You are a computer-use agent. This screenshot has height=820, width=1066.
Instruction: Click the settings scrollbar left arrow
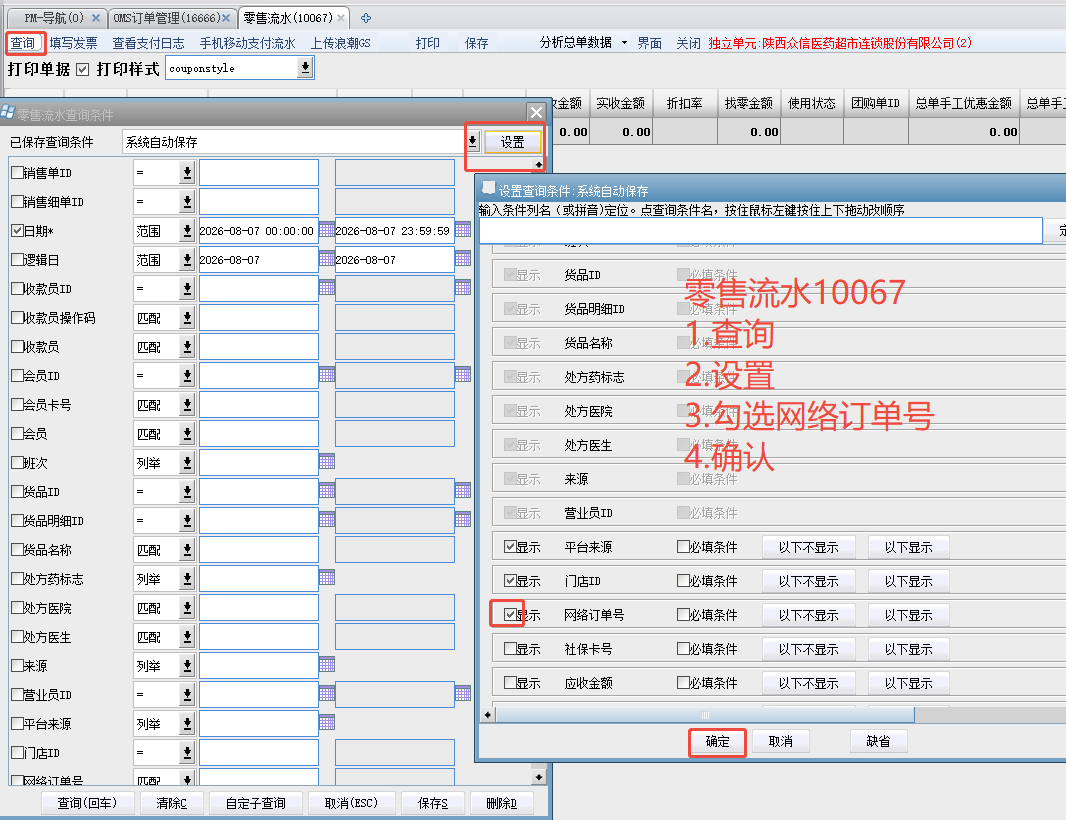[487, 715]
